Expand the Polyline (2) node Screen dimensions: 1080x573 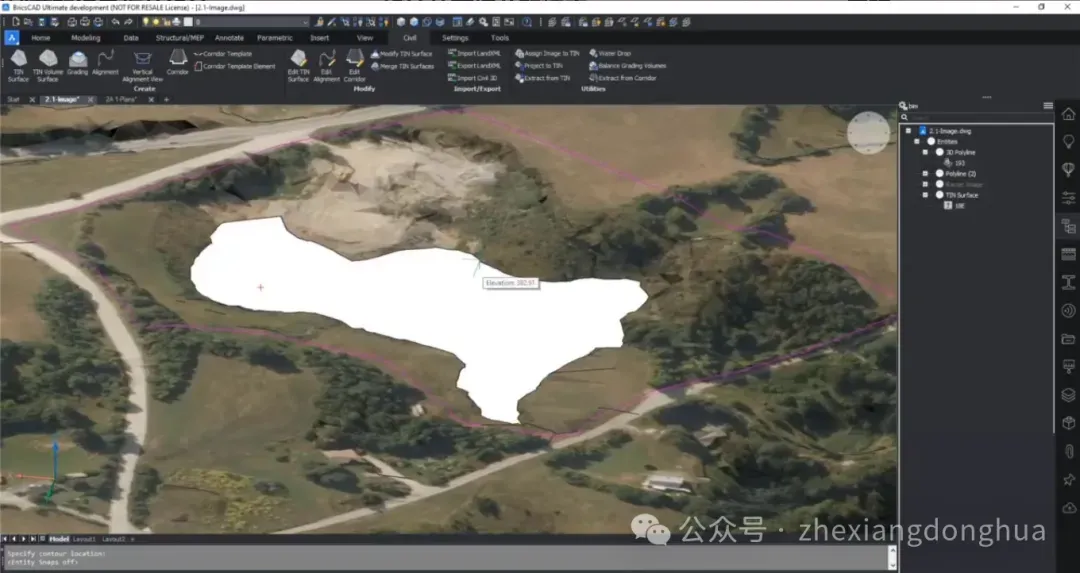point(925,174)
